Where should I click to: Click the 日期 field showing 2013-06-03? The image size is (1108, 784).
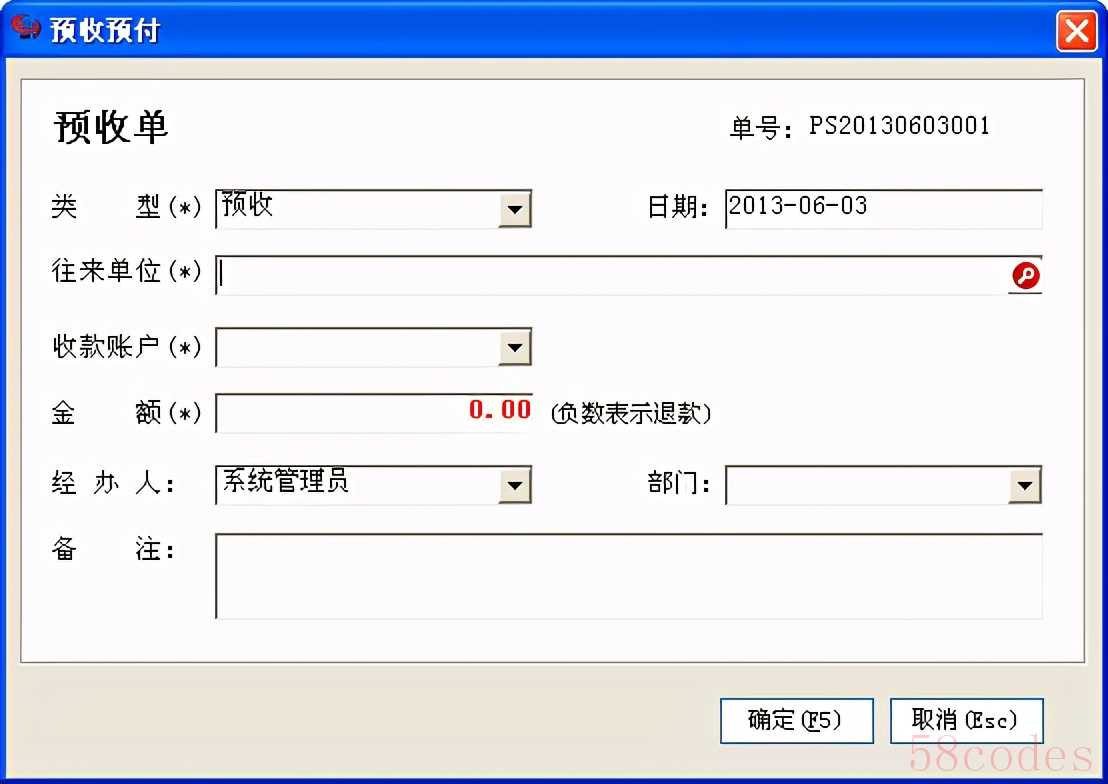coord(883,209)
